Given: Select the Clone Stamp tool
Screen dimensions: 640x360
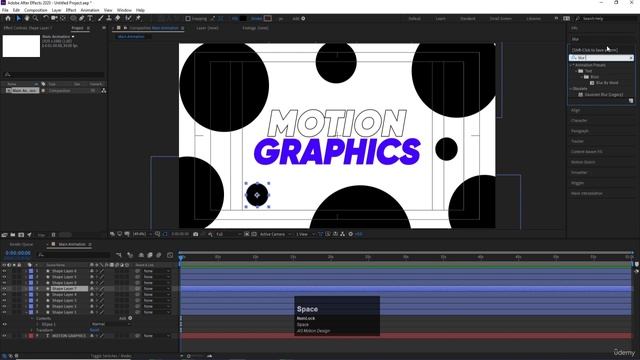Looking at the screenshot, I should (x=109, y=18).
